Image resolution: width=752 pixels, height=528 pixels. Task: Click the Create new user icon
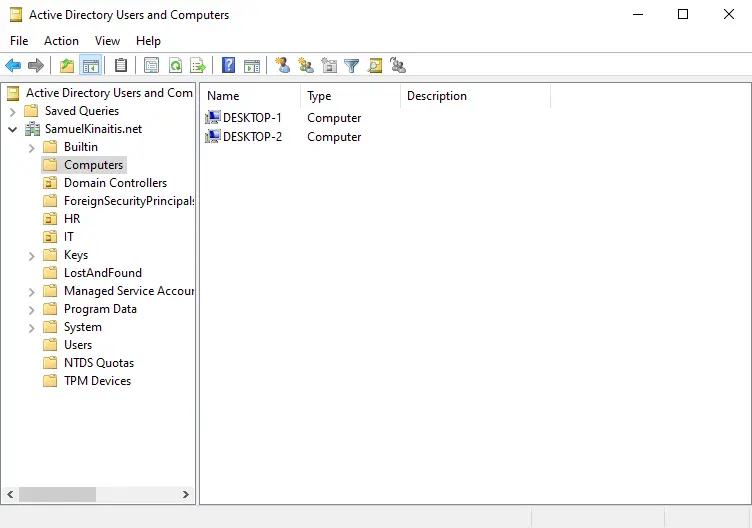click(283, 66)
